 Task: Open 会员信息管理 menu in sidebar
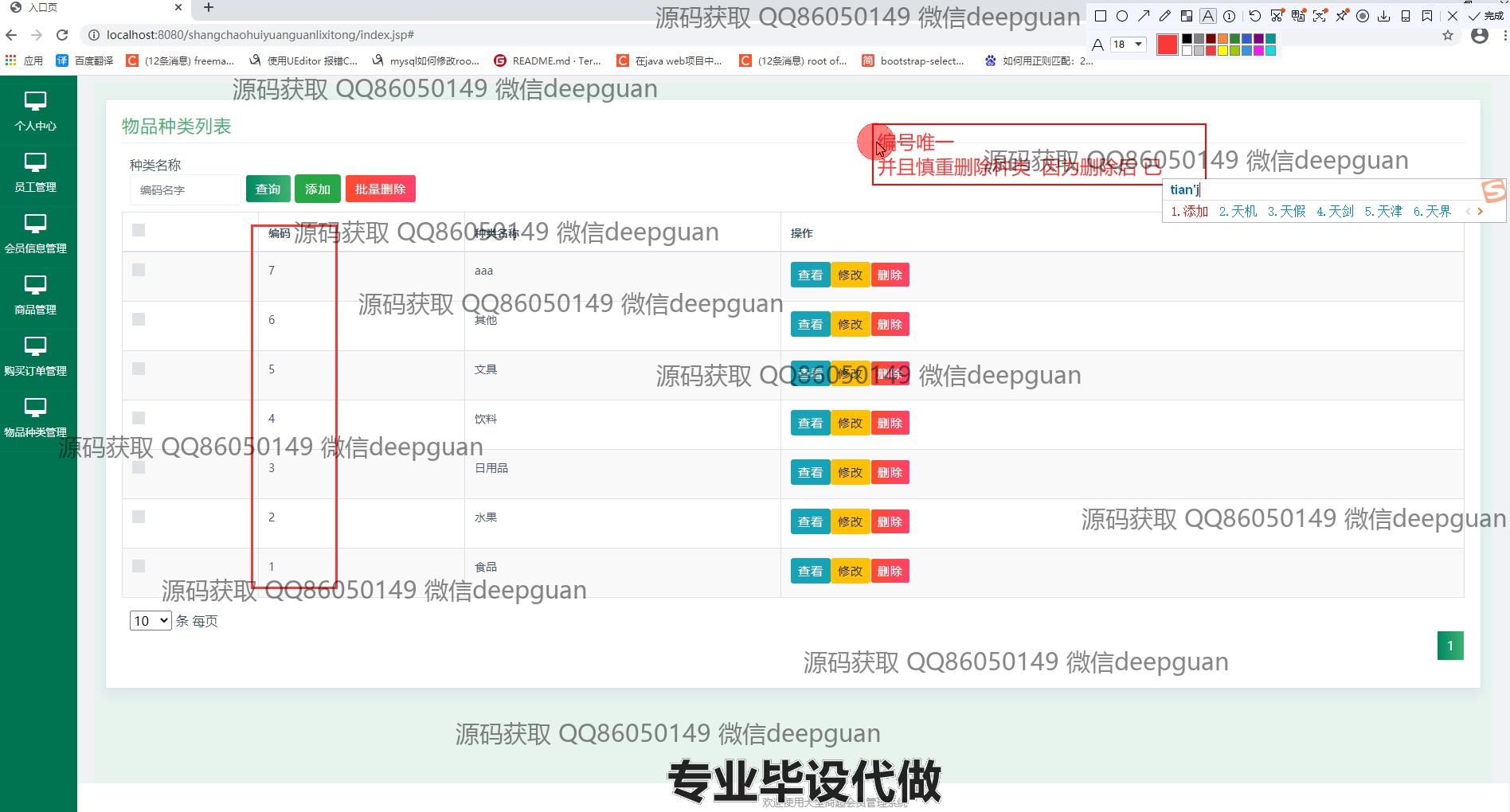[35, 234]
